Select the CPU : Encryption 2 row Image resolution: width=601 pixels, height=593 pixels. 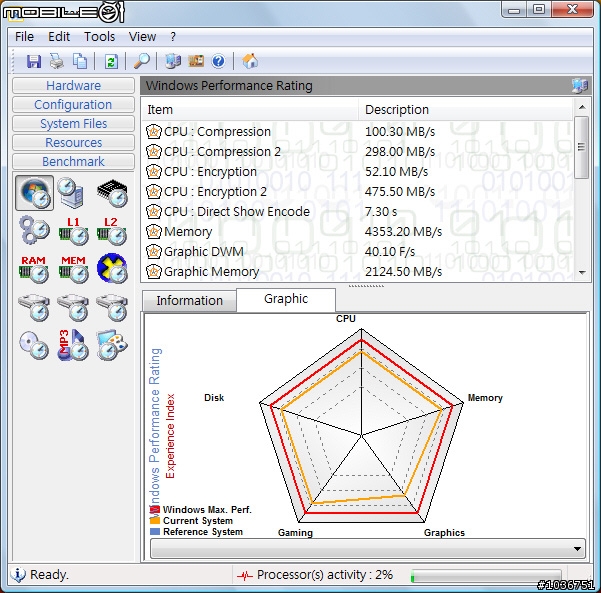(358, 192)
